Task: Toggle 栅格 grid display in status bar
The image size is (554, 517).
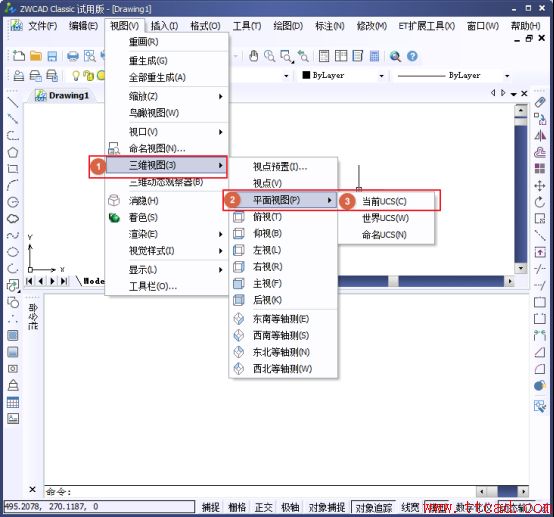Action: coord(237,507)
